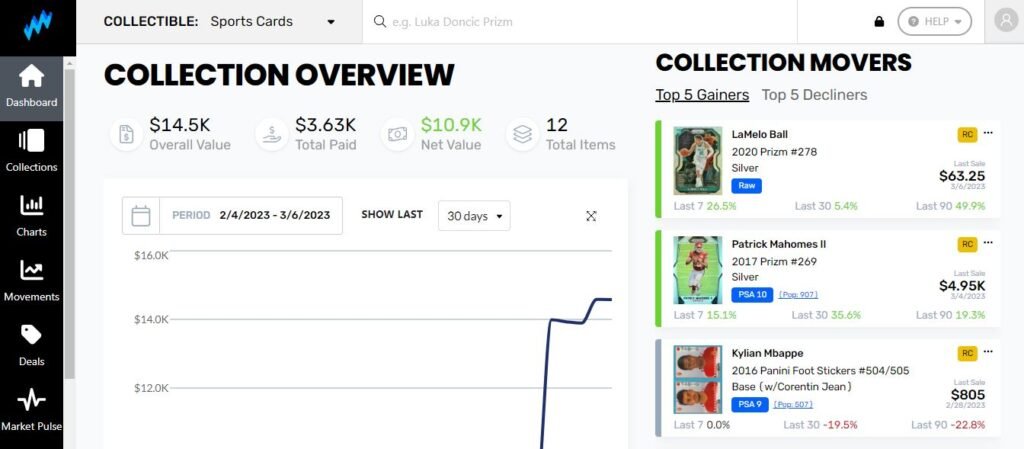The image size is (1024, 449).
Task: Click Last 90 -22.8% on Mbappe card
Action: (948, 425)
